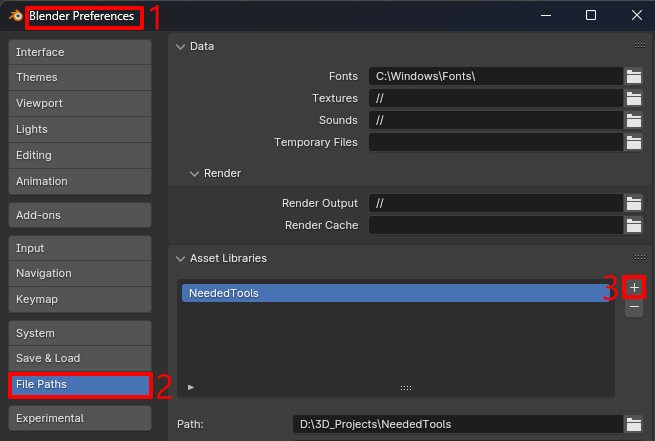Collapse the Render subpanel

(x=194, y=173)
